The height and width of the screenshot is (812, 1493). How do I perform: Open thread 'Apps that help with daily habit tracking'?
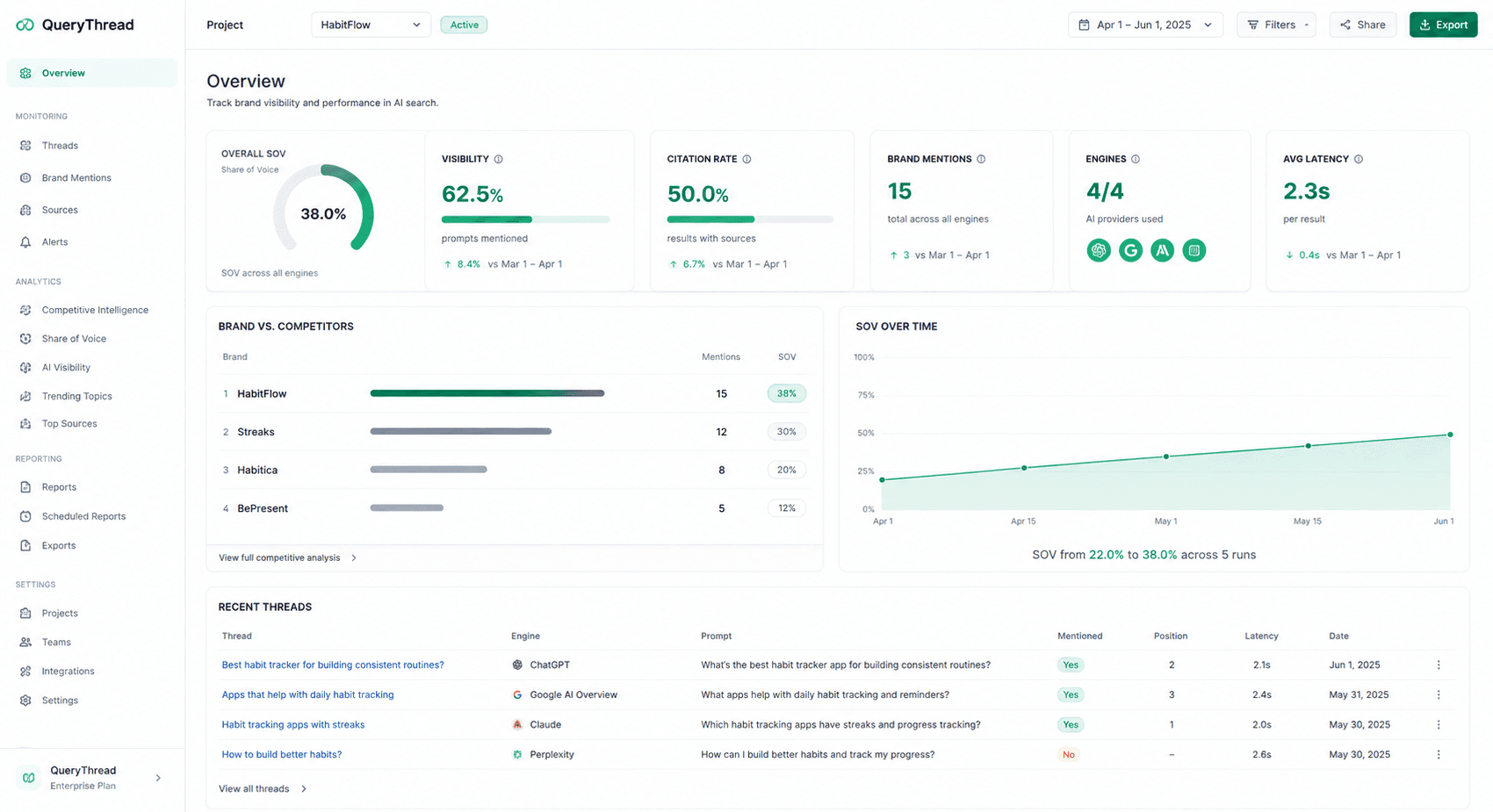[x=307, y=695]
